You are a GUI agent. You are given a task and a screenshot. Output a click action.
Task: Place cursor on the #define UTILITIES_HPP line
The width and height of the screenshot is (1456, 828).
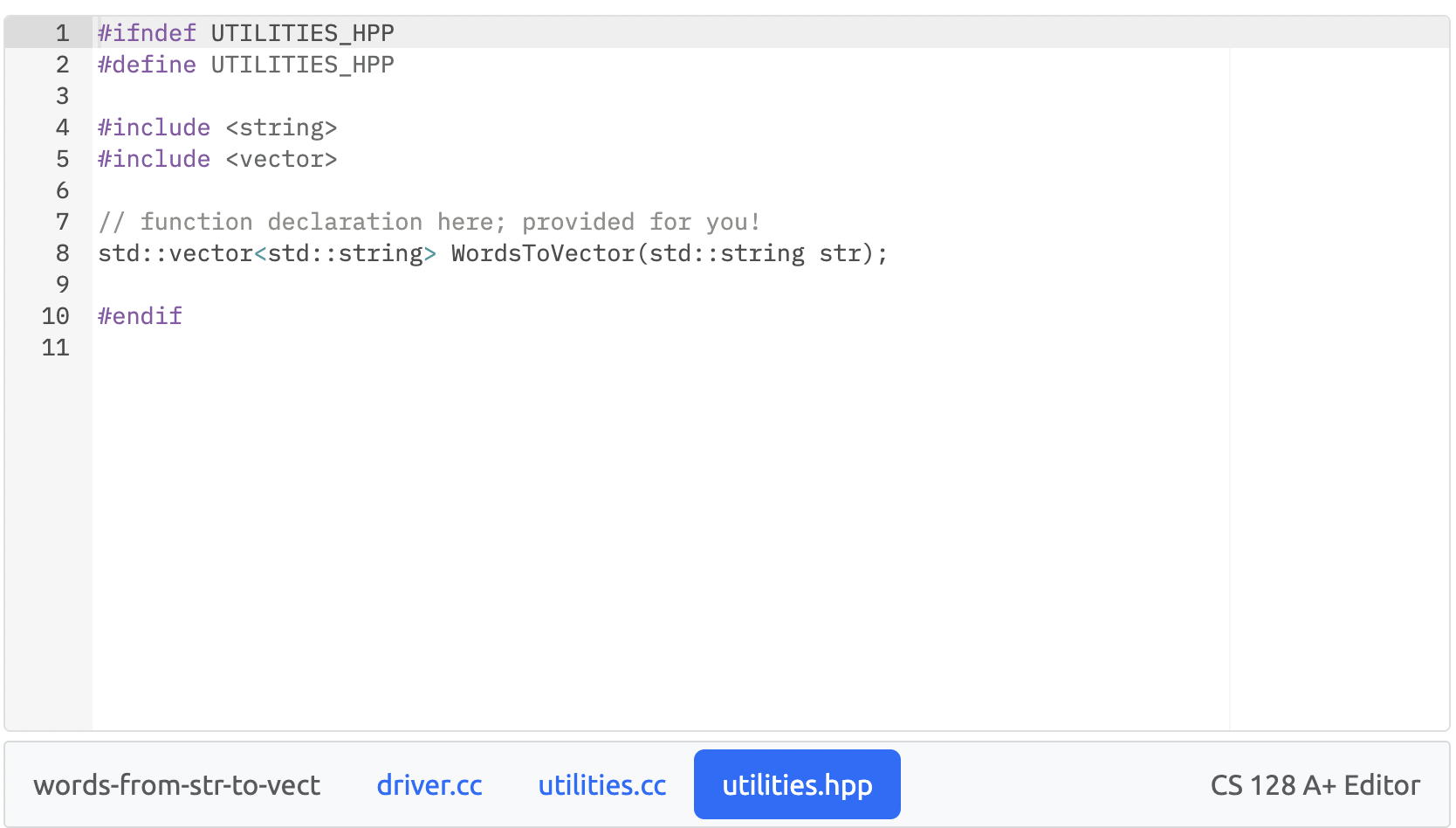point(245,64)
